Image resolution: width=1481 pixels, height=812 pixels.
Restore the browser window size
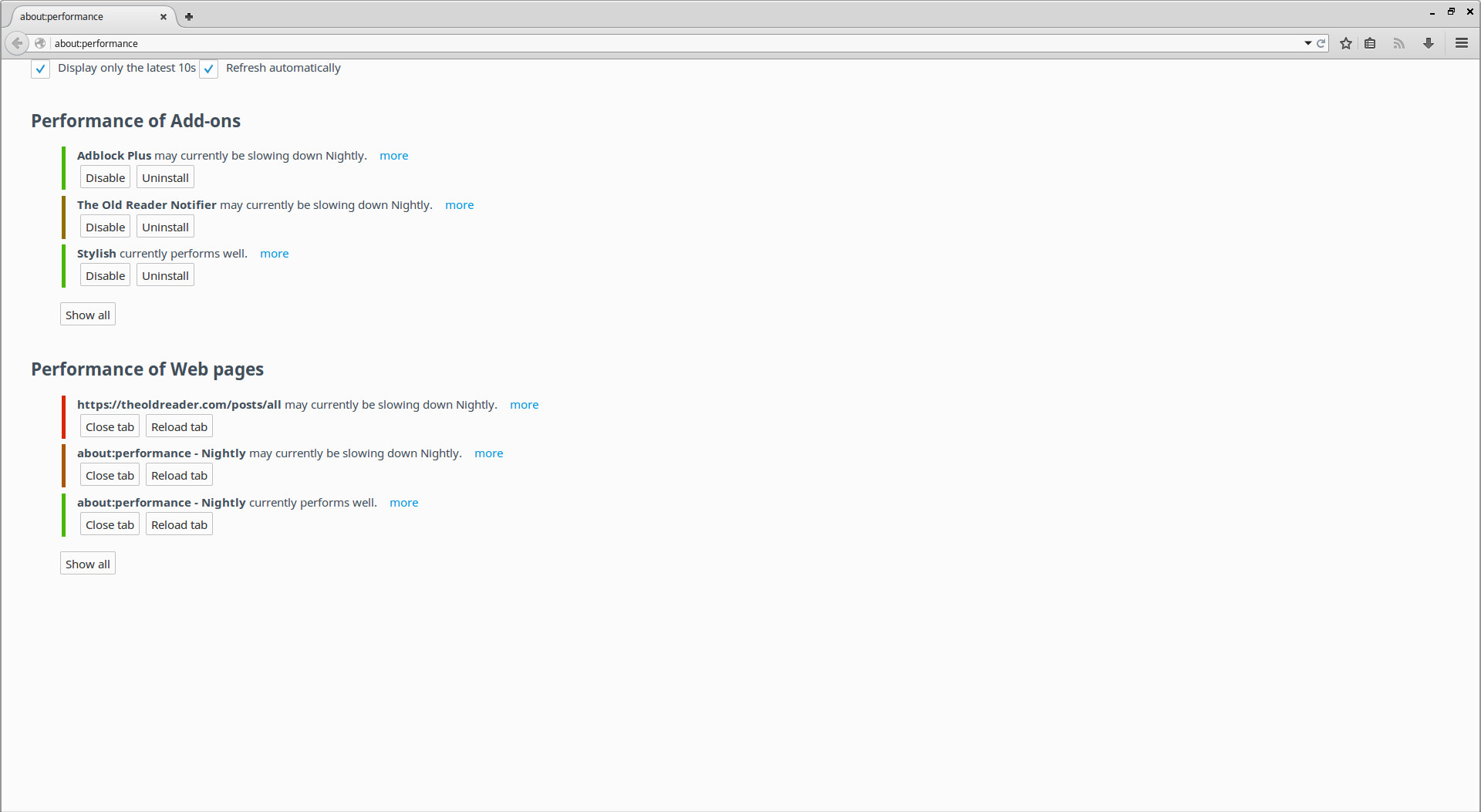1451,12
